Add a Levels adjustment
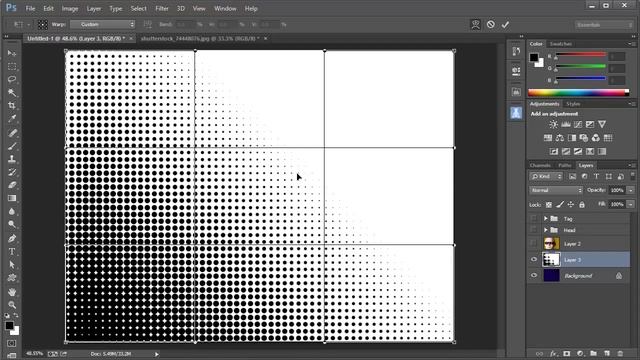640x360 pixels. tap(566, 124)
